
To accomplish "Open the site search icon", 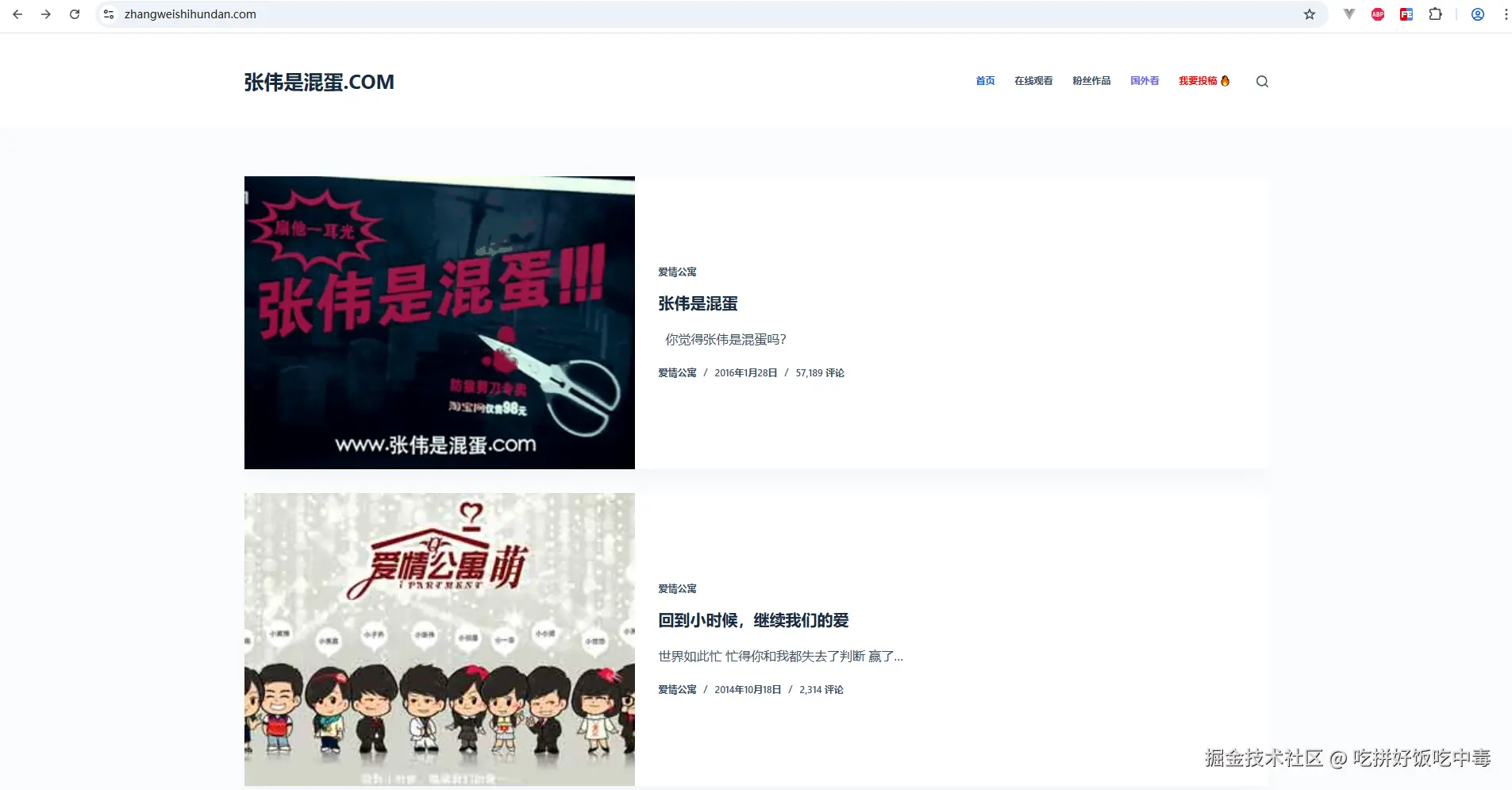I will [x=1262, y=81].
